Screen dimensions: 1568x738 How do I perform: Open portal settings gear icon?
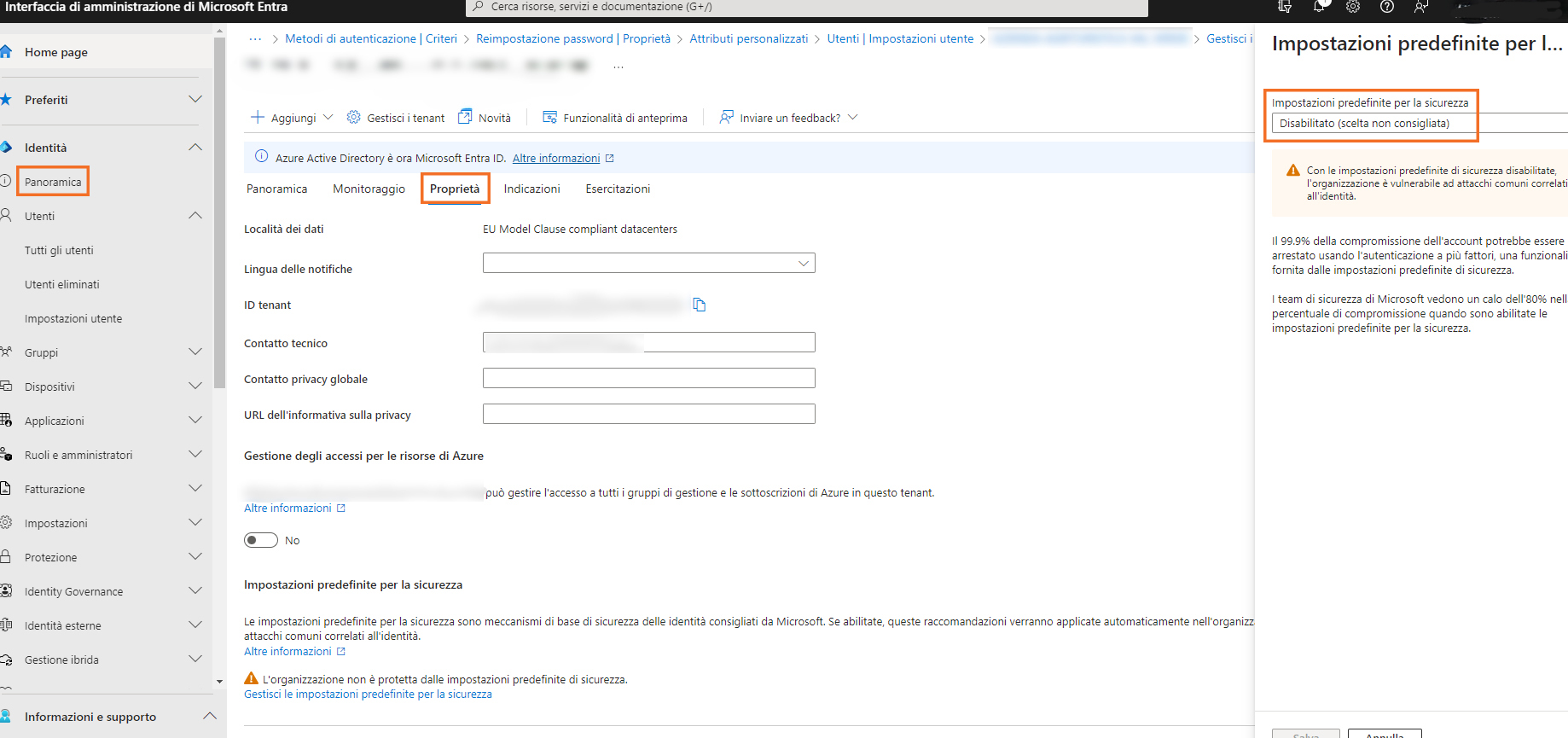1353,7
